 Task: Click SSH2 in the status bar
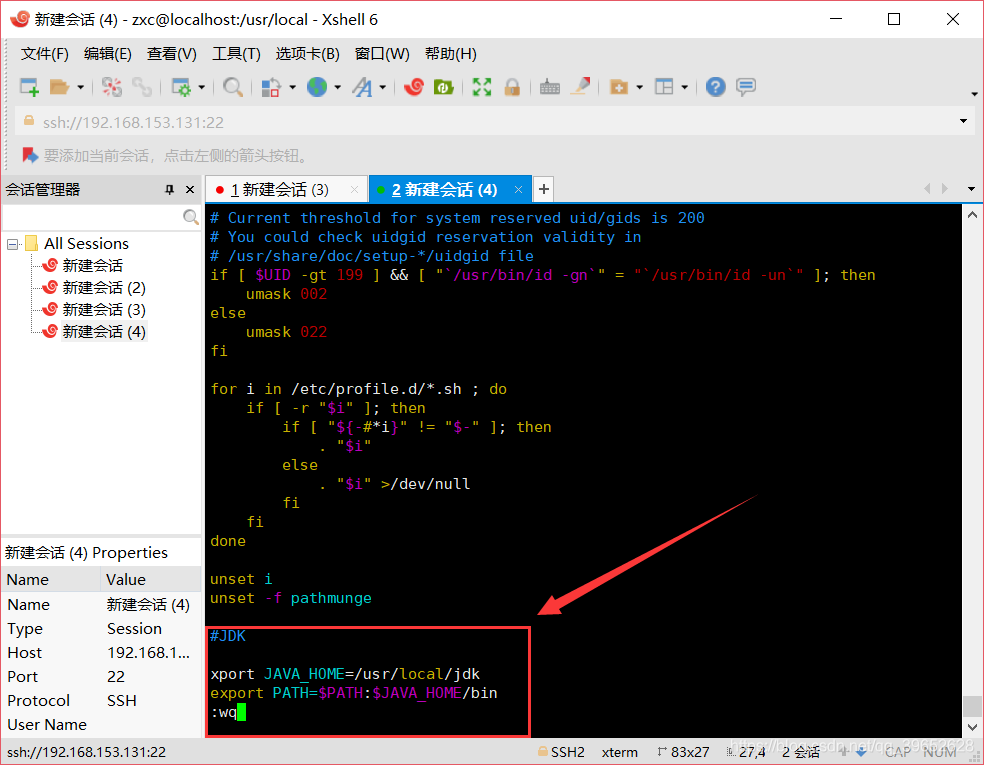(x=562, y=752)
